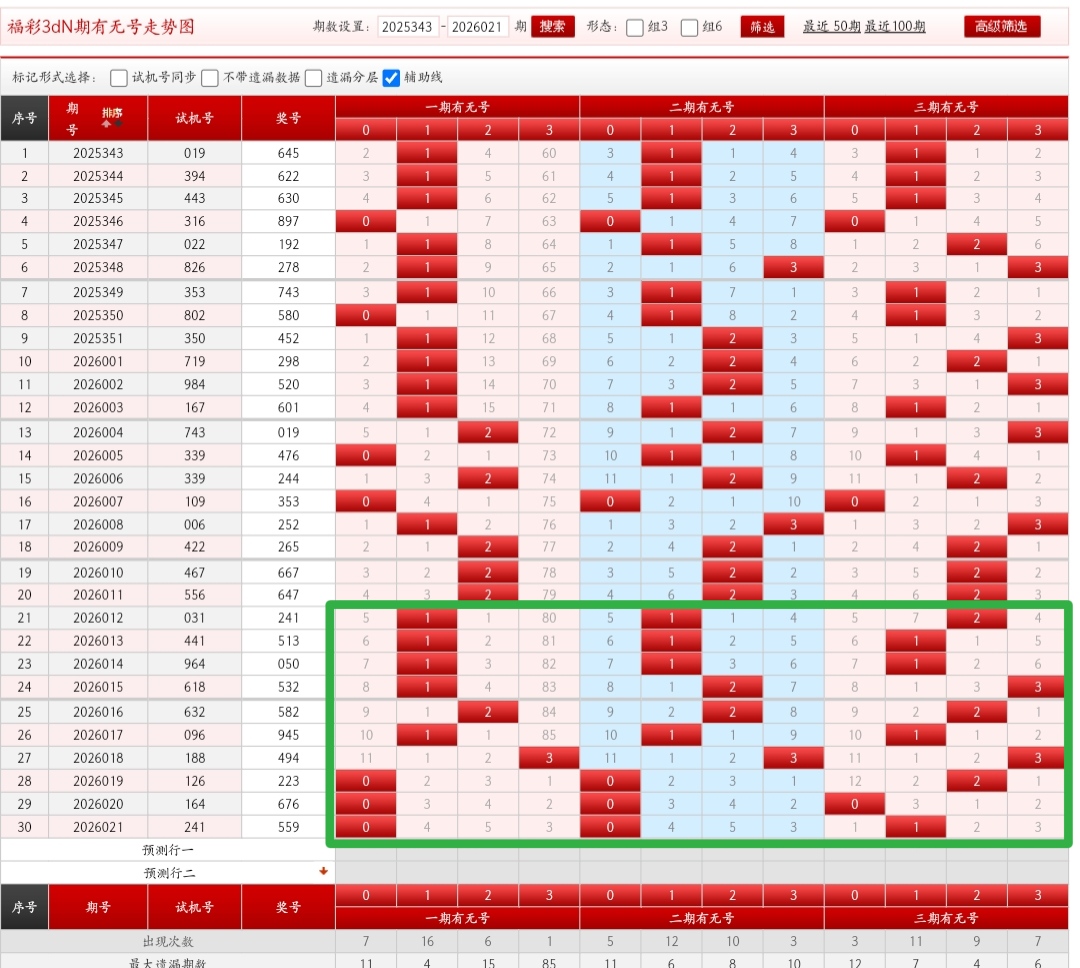Click trial number 241 in row 30

[195, 827]
